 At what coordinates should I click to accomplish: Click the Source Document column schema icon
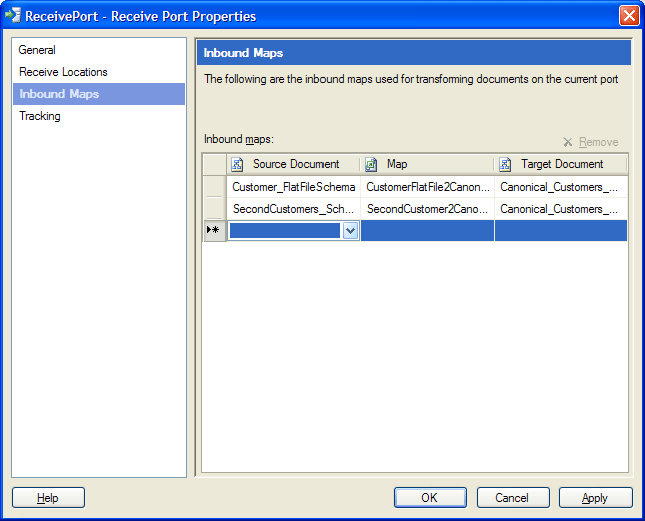click(x=237, y=164)
